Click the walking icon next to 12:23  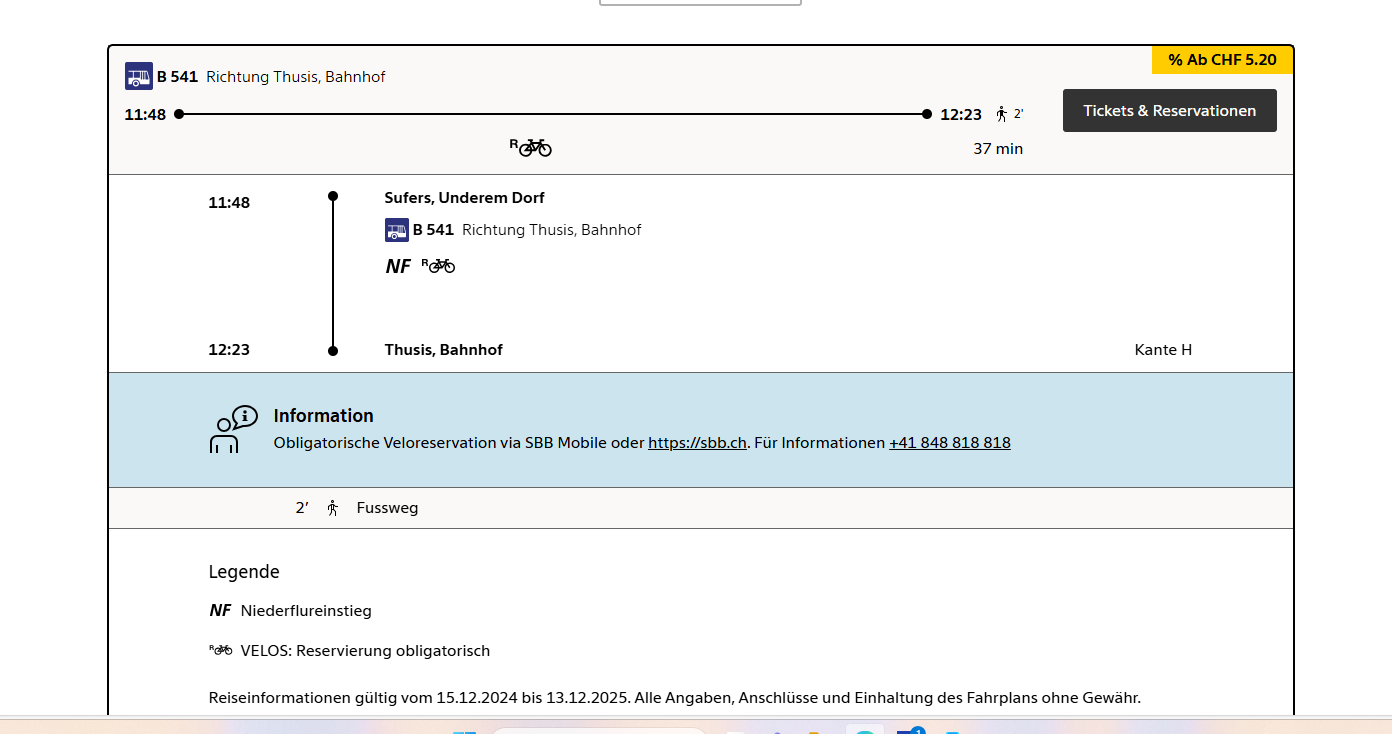click(1001, 114)
